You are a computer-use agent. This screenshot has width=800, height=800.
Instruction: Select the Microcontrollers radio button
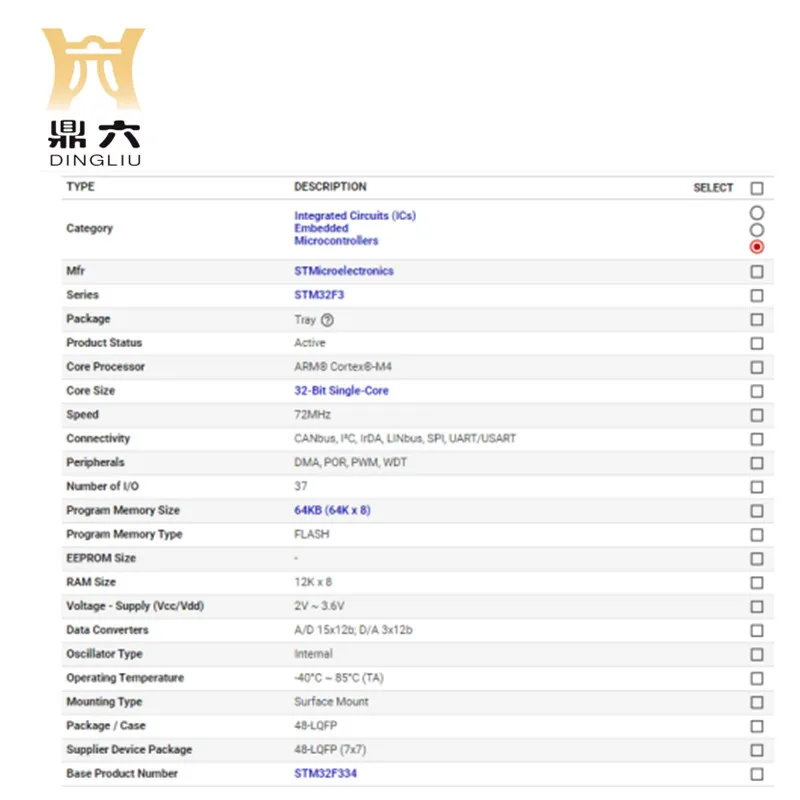(x=757, y=247)
